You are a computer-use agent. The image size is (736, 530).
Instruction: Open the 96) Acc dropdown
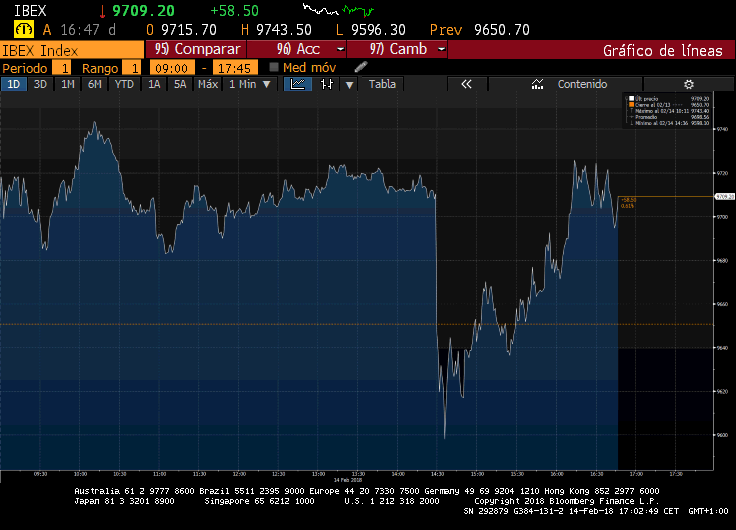(297, 49)
